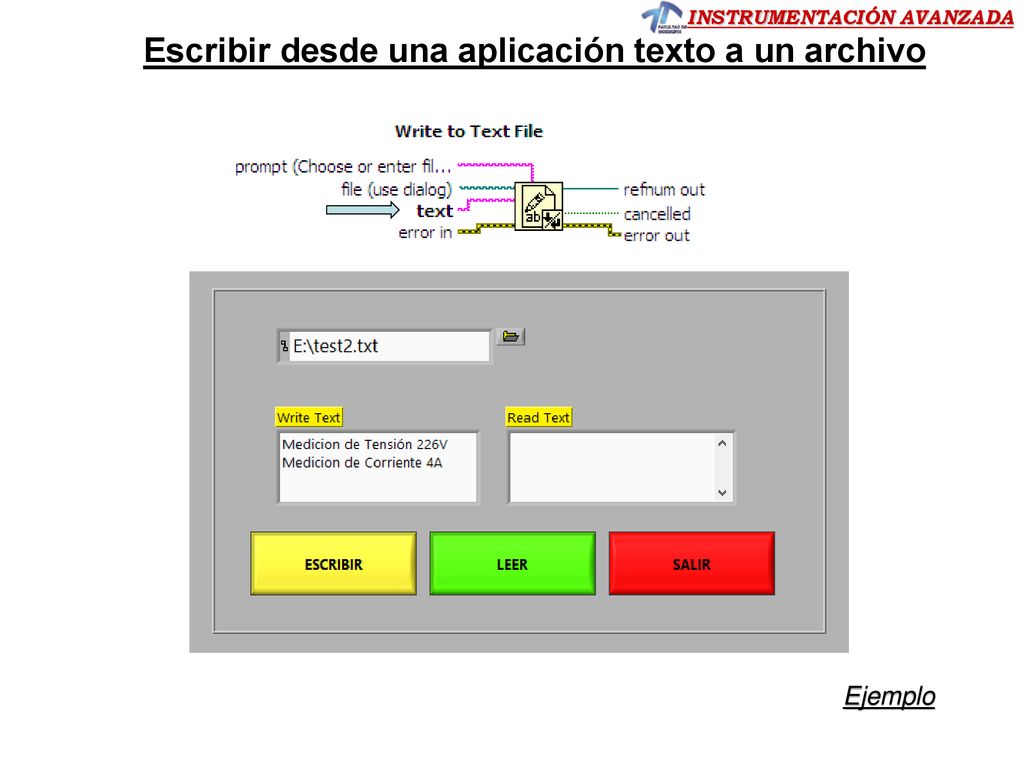Screen dimensions: 1024x768
Task: Click the 'Write to Text File' heading
Action: (469, 131)
